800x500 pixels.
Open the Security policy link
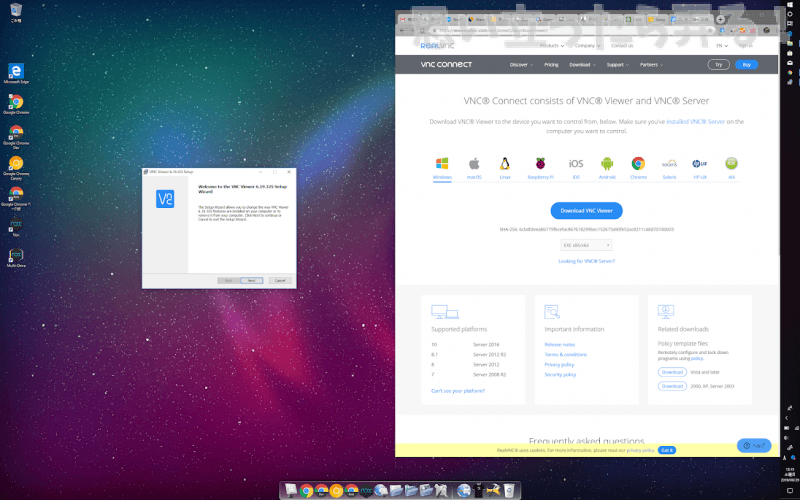tap(560, 374)
